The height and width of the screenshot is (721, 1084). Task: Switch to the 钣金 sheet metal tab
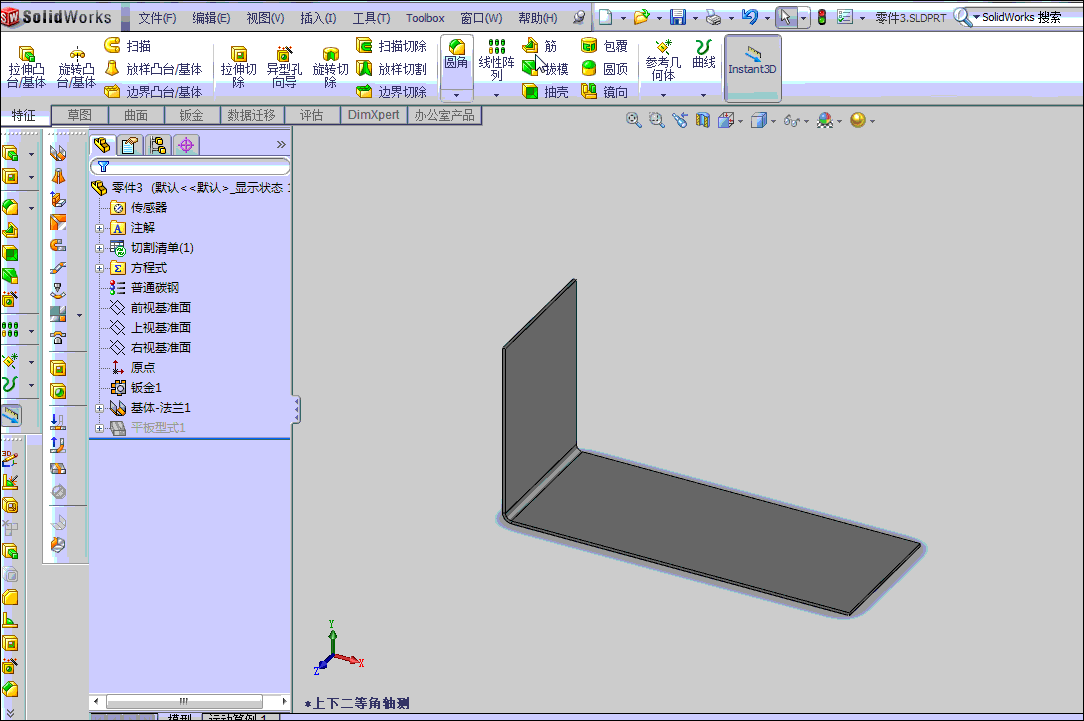[x=191, y=115]
